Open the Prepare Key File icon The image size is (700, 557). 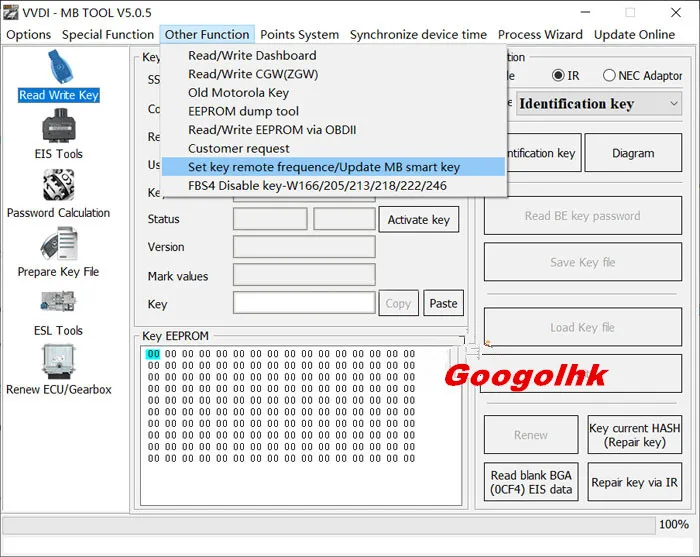(58, 244)
